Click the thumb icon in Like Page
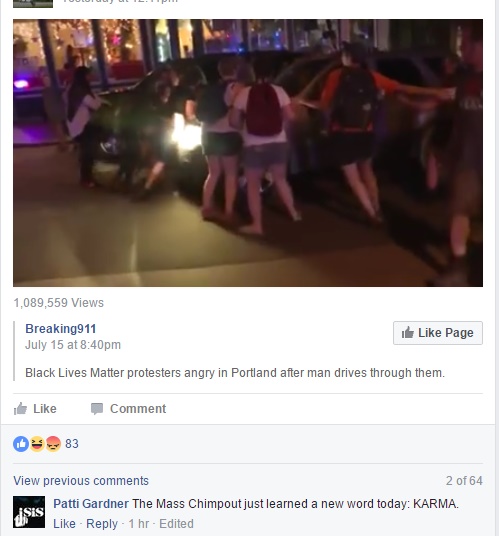The image size is (499, 536). (407, 333)
